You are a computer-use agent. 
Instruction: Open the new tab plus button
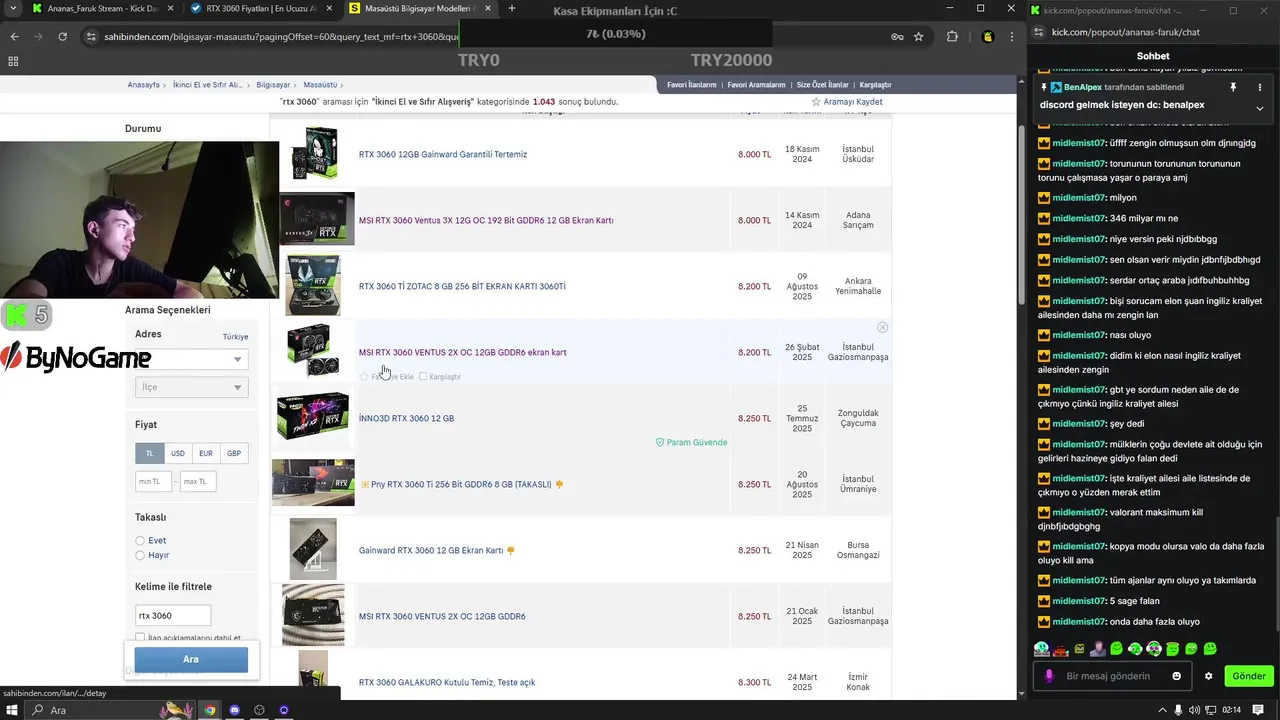[512, 9]
